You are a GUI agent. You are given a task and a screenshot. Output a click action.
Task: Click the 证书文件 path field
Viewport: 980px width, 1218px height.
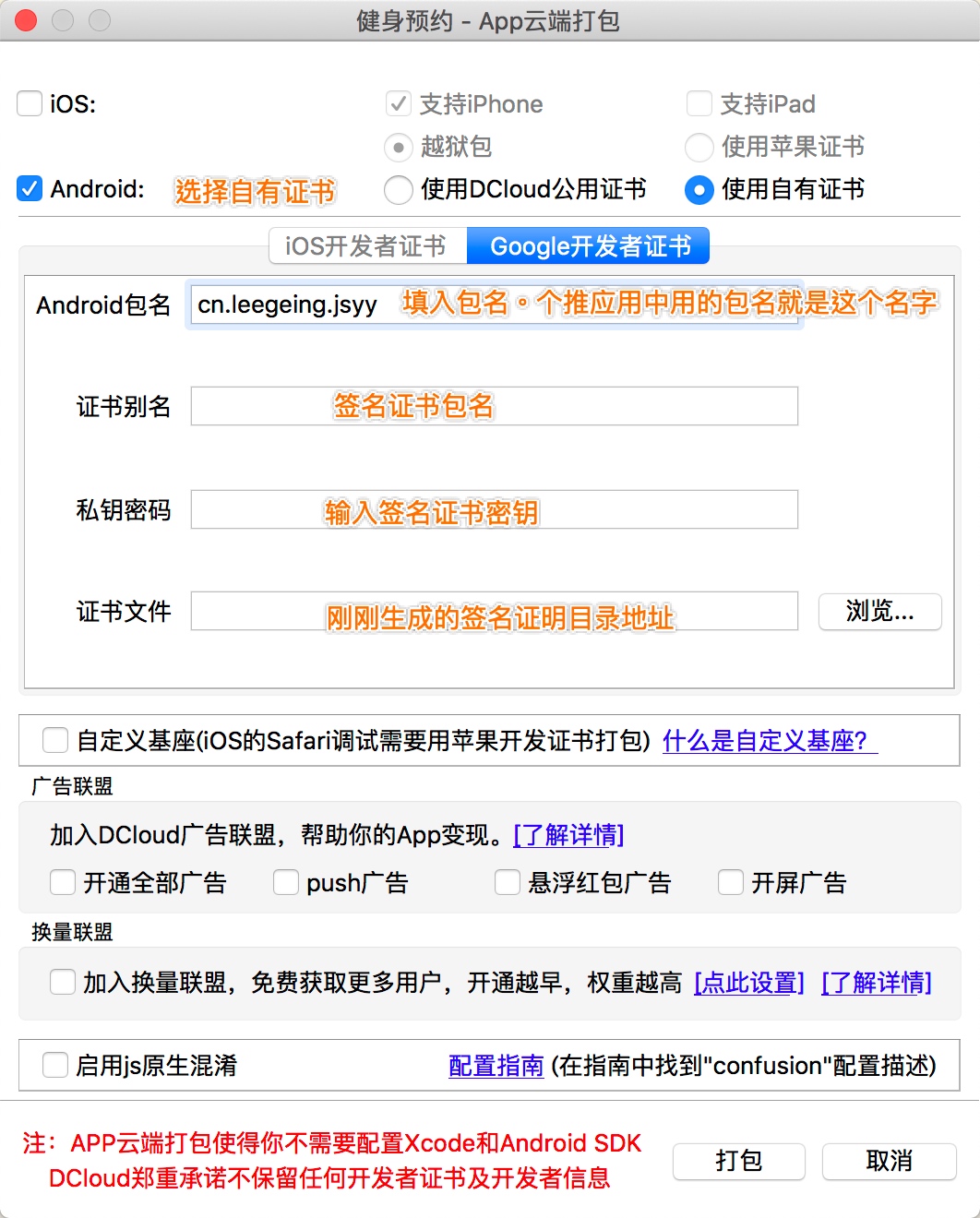(x=494, y=611)
